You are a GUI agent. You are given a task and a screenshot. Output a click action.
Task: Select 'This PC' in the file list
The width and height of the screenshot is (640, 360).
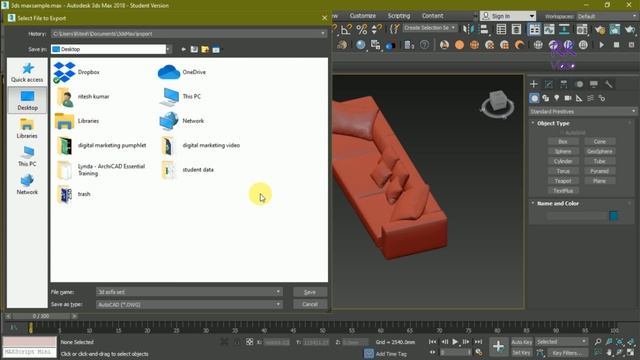pos(180,97)
